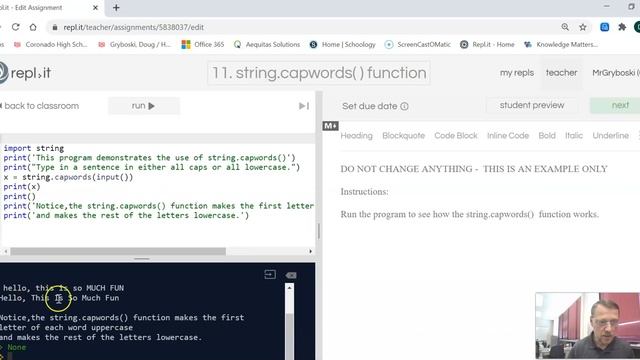
Task: Click the console input/redirect icon
Action: (270, 275)
